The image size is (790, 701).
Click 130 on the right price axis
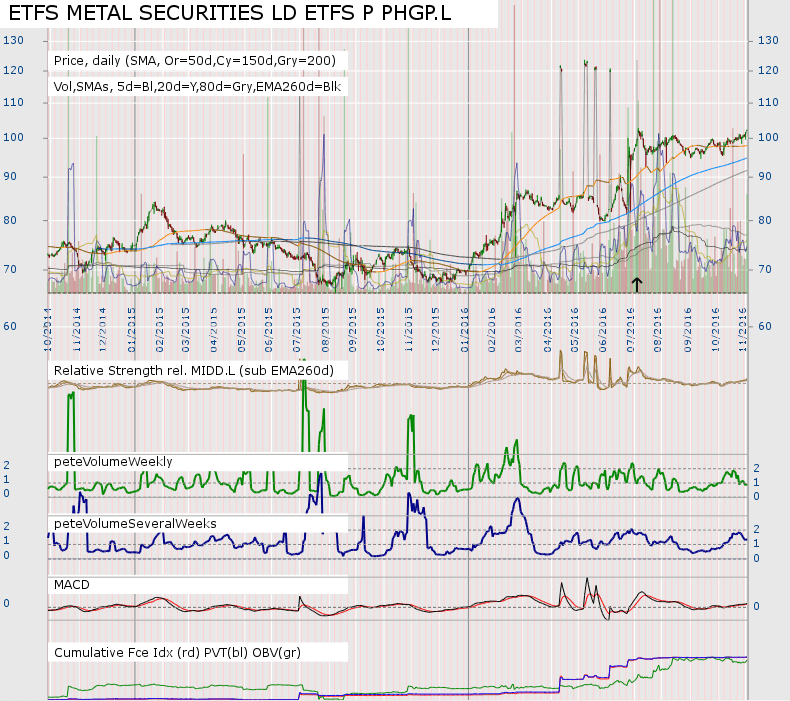768,40
